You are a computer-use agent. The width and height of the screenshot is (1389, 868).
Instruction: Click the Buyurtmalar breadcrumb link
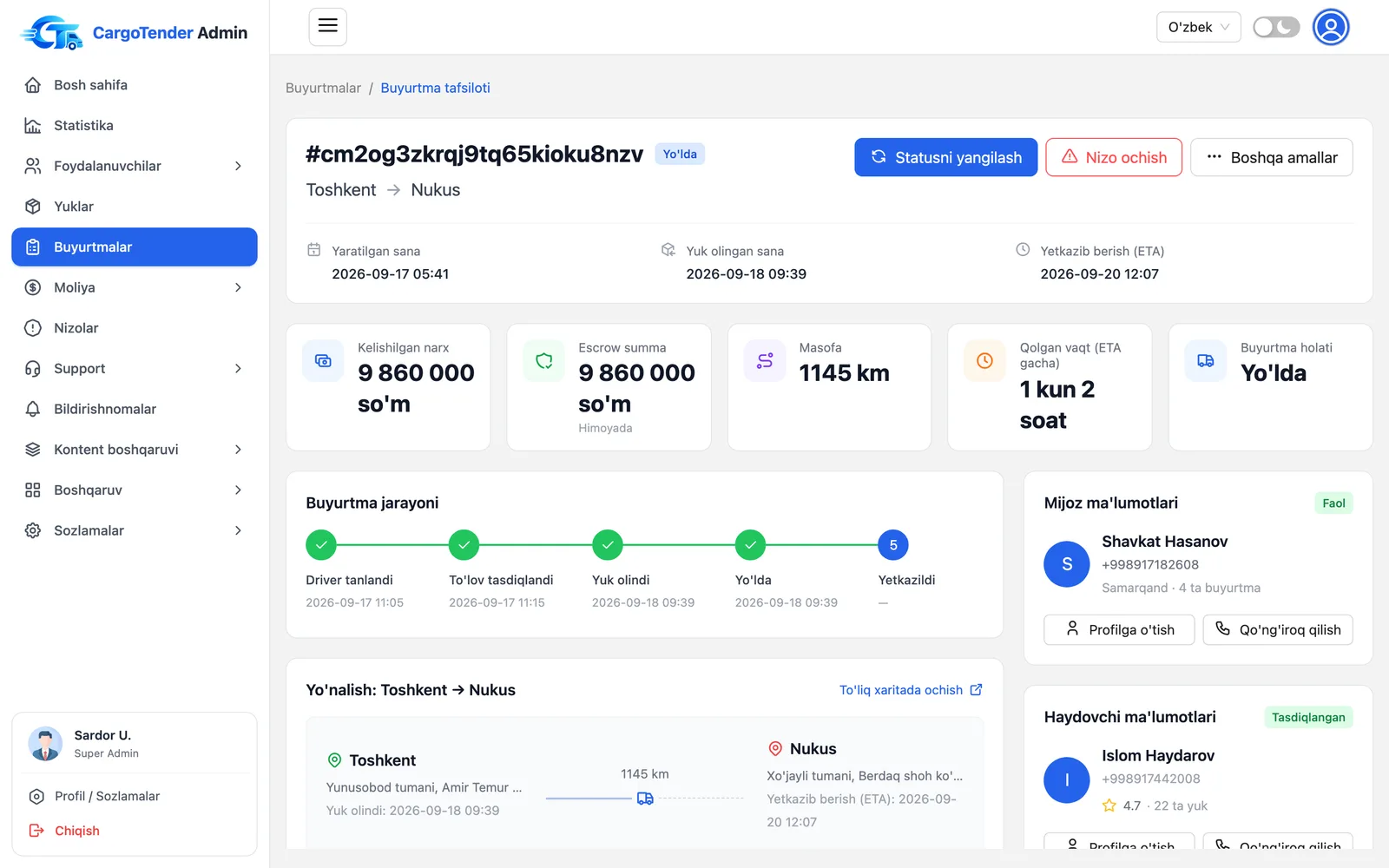(323, 88)
